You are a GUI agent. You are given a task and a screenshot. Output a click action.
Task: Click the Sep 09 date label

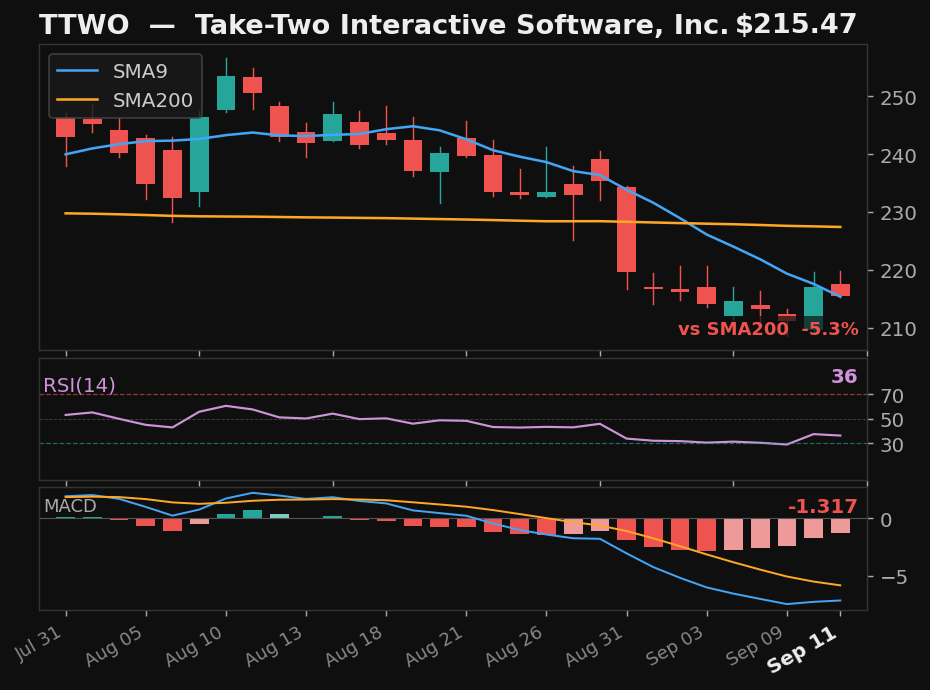[754, 646]
